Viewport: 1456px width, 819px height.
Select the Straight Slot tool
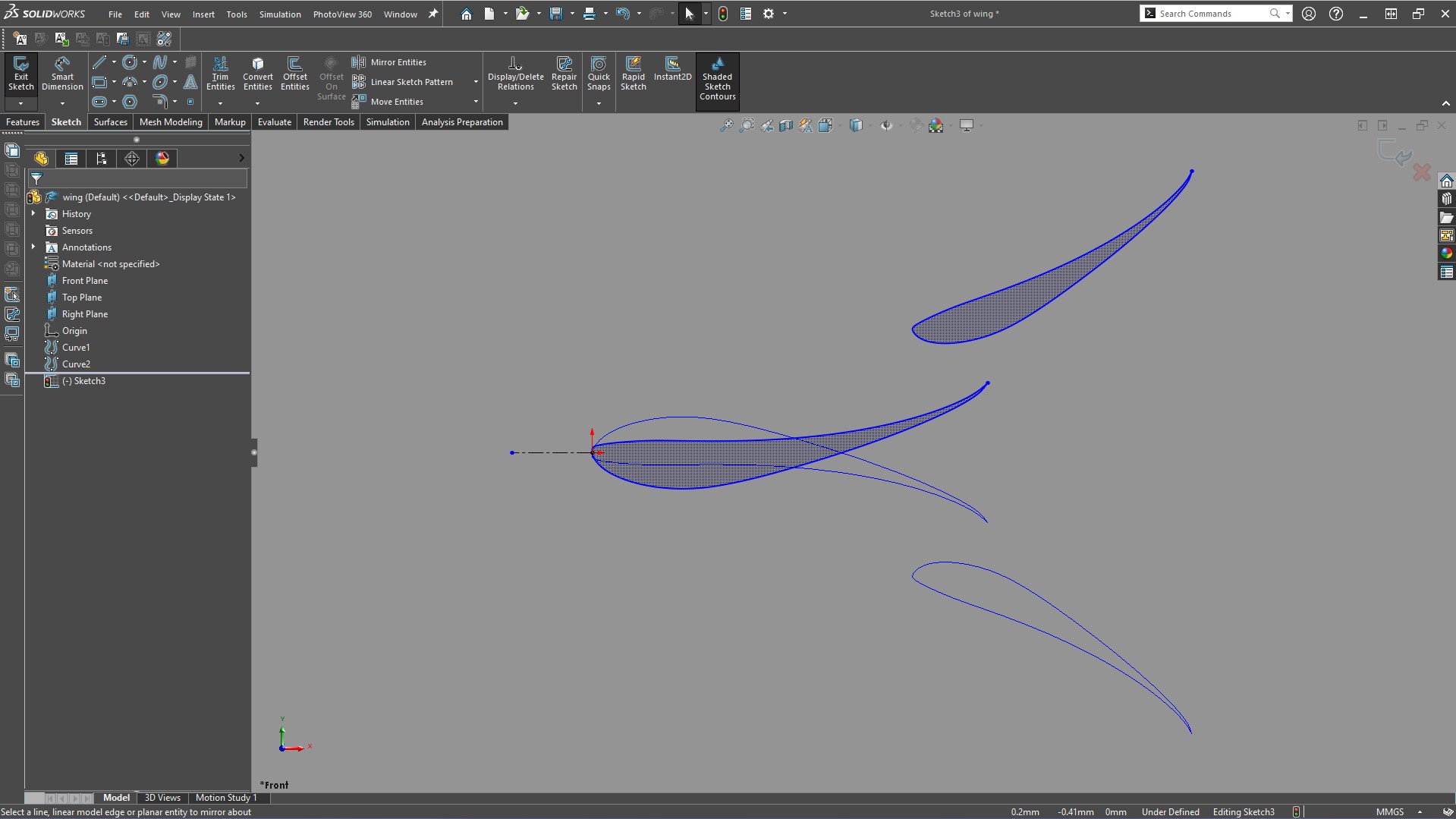99,102
